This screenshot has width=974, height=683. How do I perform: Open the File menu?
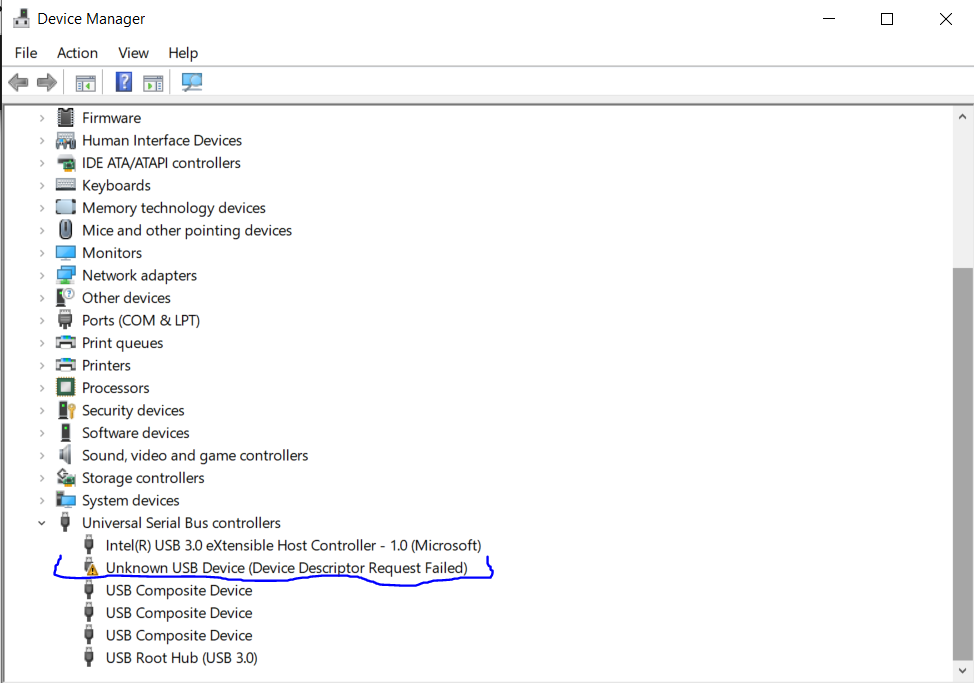[x=26, y=53]
